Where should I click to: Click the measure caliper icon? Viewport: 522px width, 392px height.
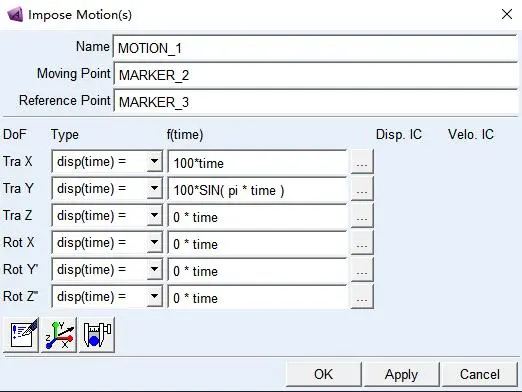[97, 335]
